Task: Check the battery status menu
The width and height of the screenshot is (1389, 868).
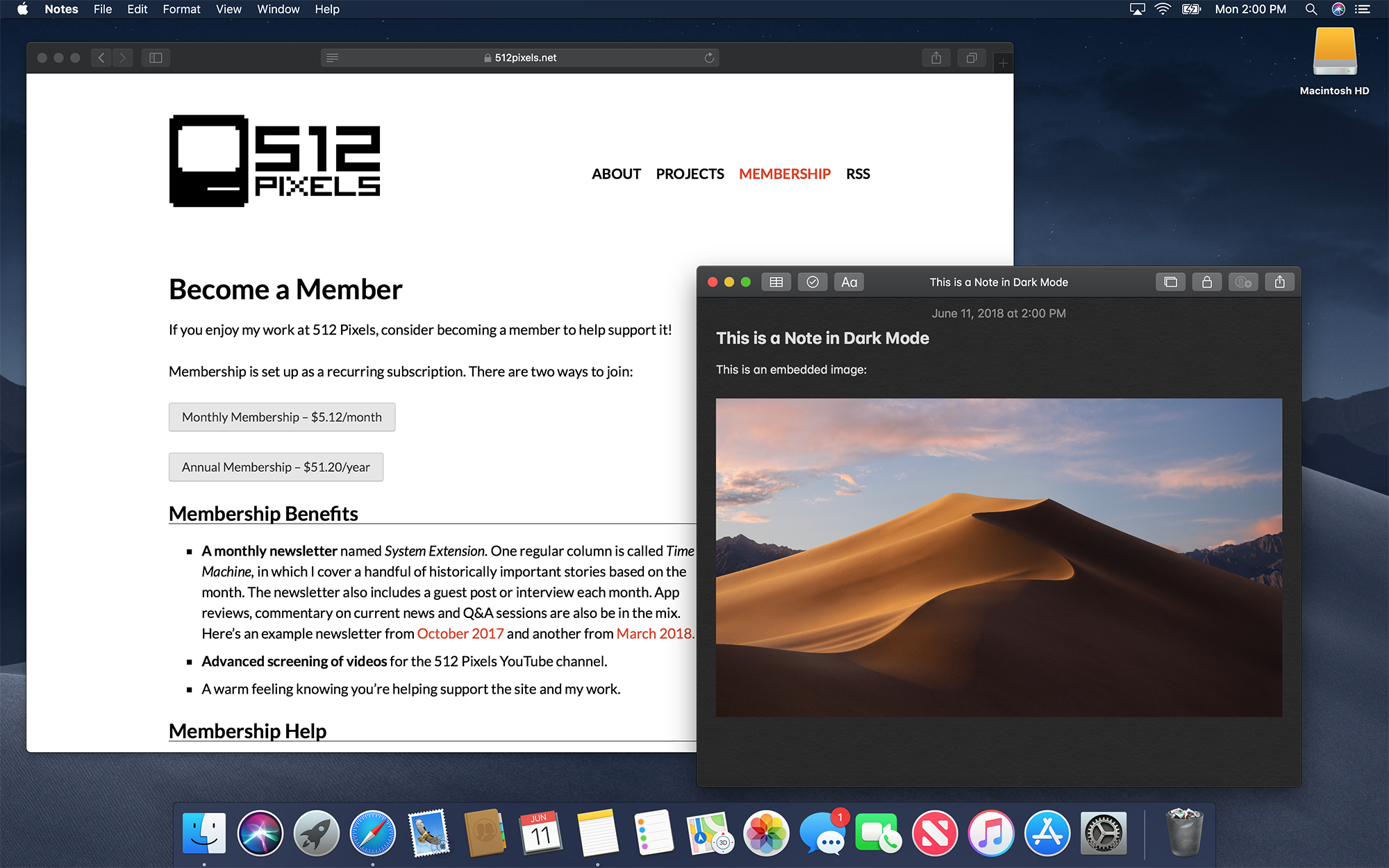Action: pos(1191,9)
